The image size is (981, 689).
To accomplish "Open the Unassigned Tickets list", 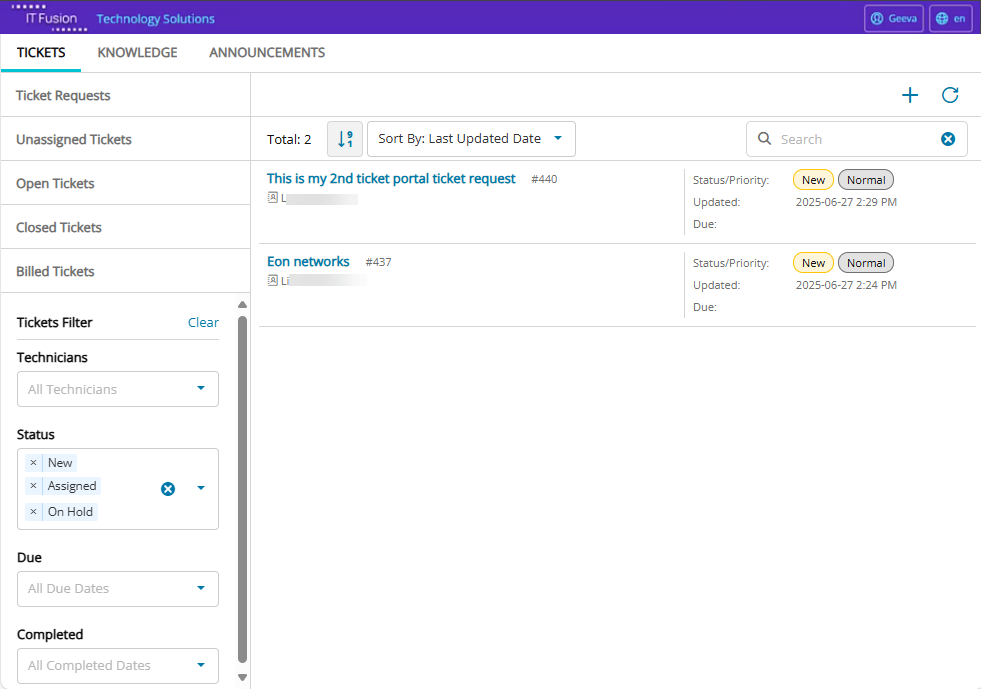I will click(74, 140).
